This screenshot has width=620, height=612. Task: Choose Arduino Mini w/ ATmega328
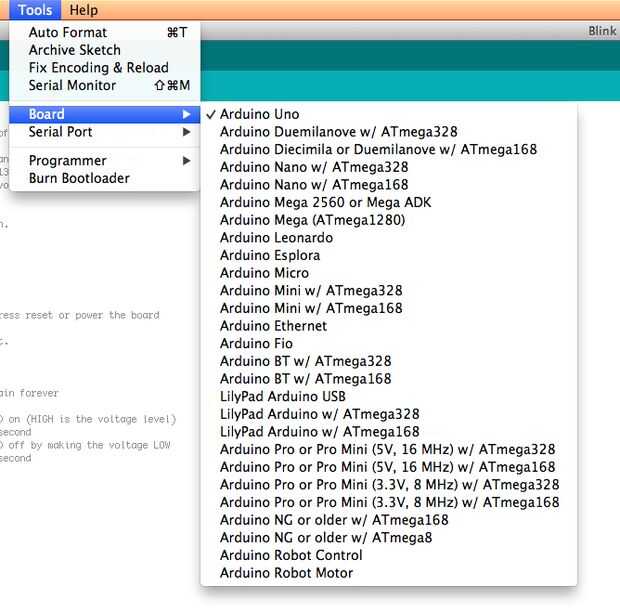coord(389,291)
